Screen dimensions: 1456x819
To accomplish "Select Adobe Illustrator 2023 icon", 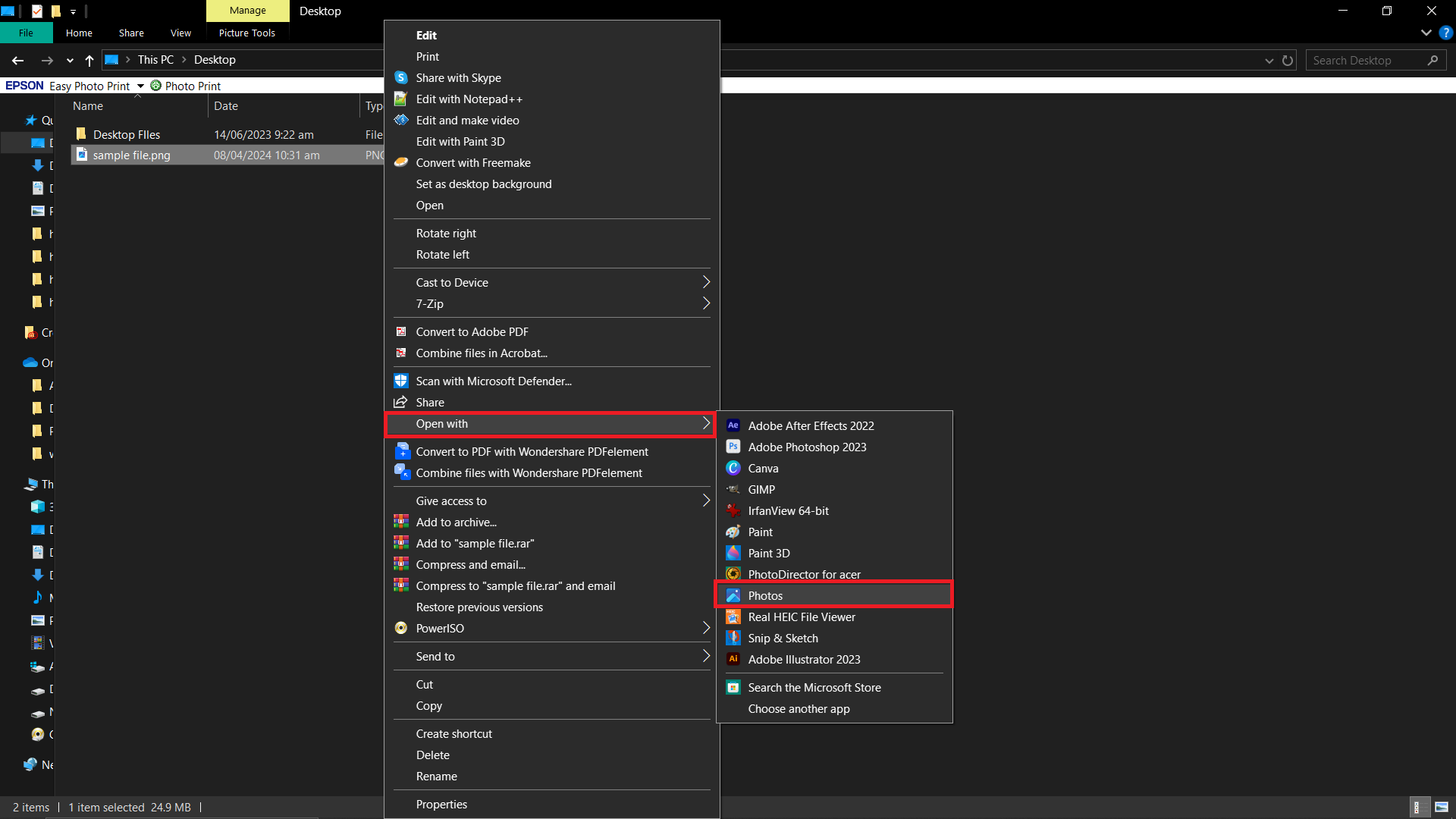I will [x=735, y=659].
